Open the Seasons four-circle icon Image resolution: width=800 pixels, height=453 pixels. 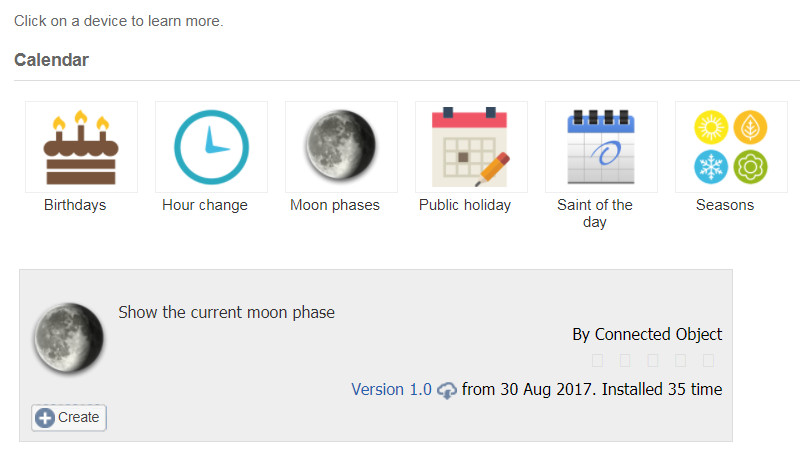pyautogui.click(x=731, y=147)
